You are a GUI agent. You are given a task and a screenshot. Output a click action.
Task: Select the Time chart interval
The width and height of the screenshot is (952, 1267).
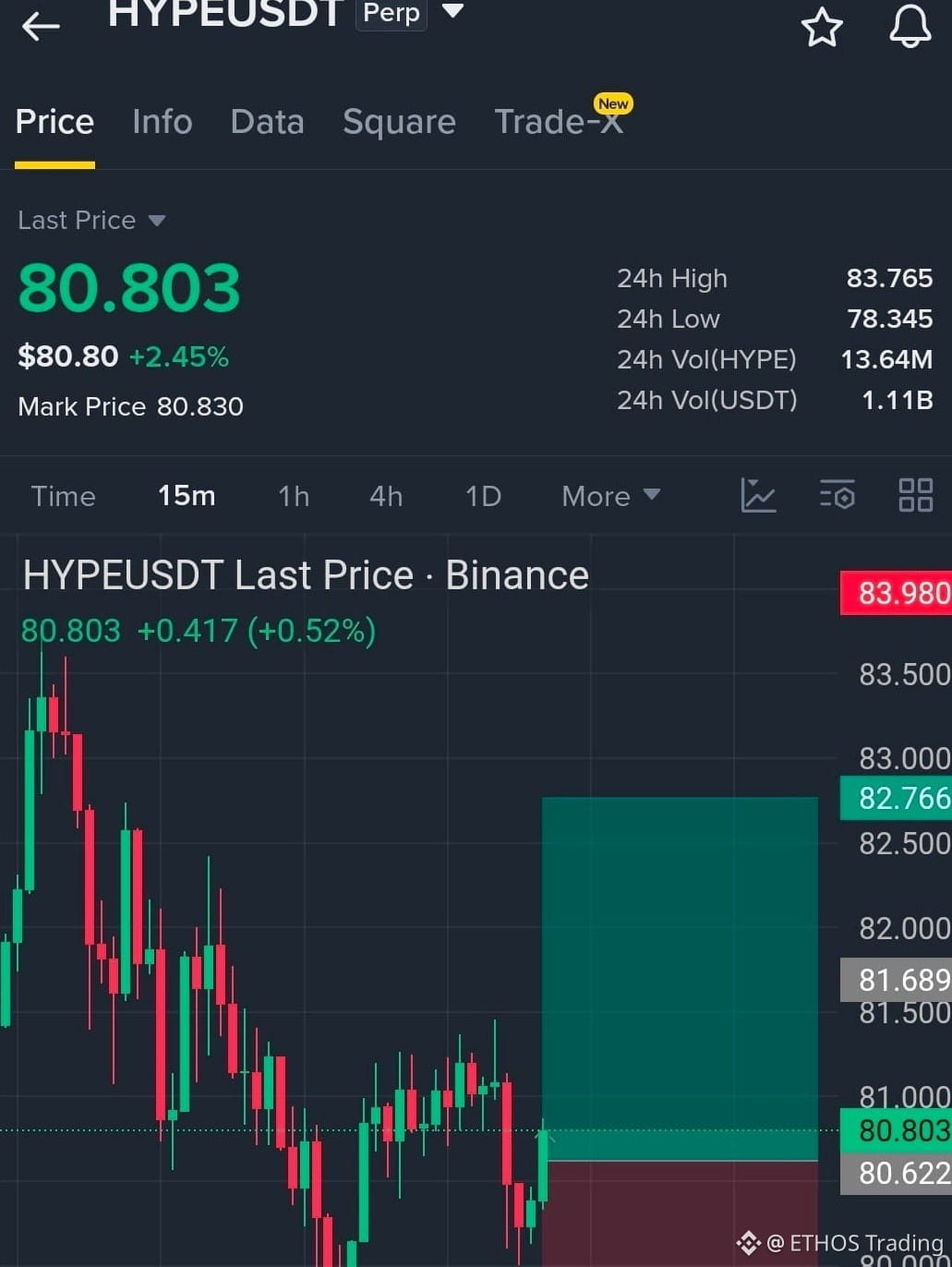tap(63, 496)
